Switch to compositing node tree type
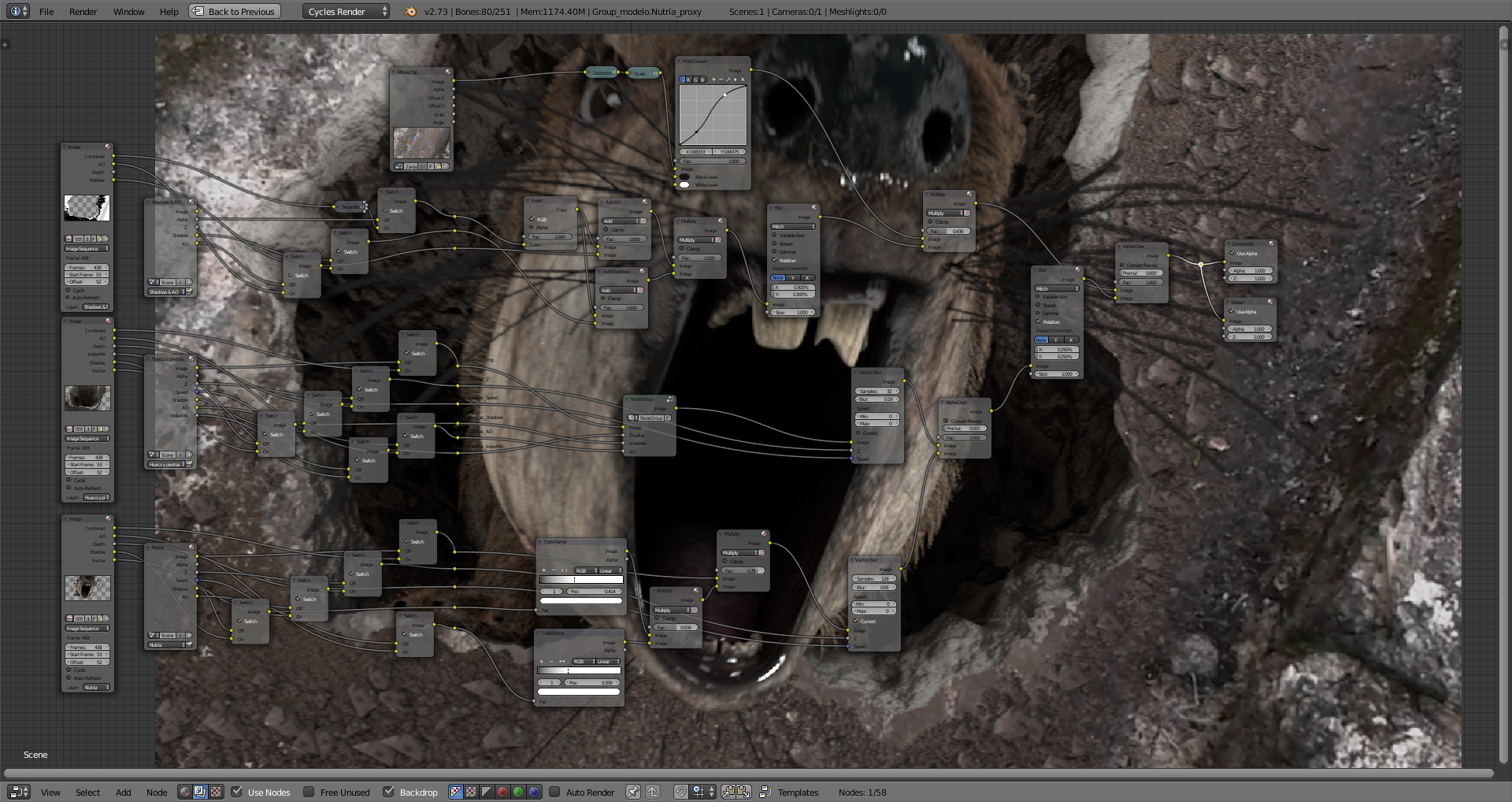Screen dimensions: 1512x802 point(200,792)
